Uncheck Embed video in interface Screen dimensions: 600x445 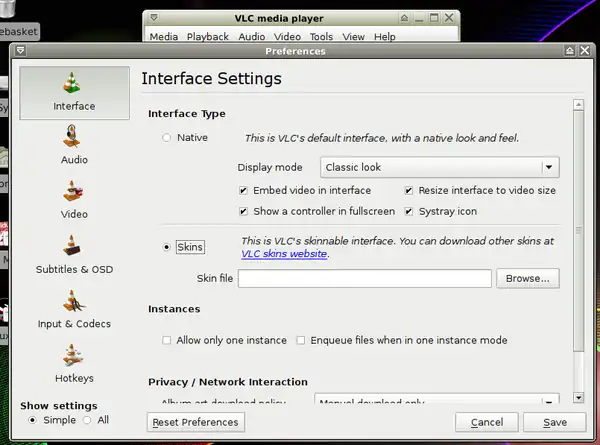243,190
